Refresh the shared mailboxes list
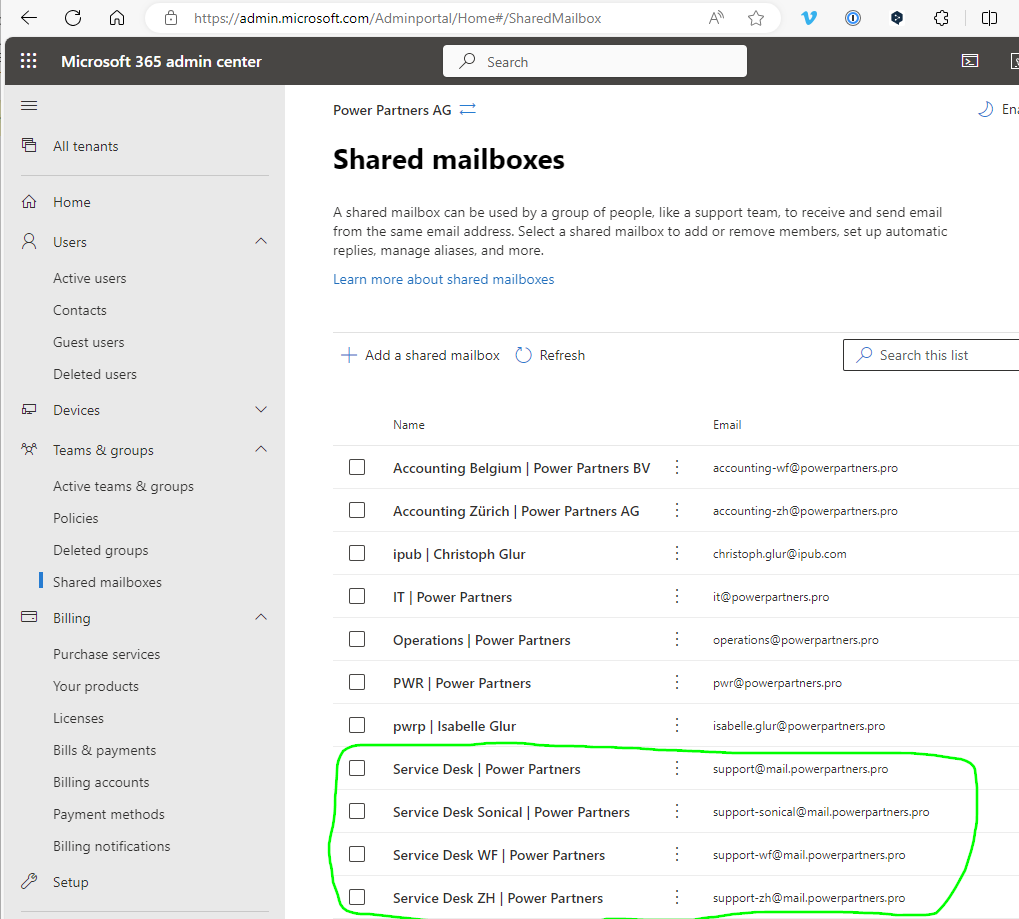The width and height of the screenshot is (1019, 919). [550, 355]
